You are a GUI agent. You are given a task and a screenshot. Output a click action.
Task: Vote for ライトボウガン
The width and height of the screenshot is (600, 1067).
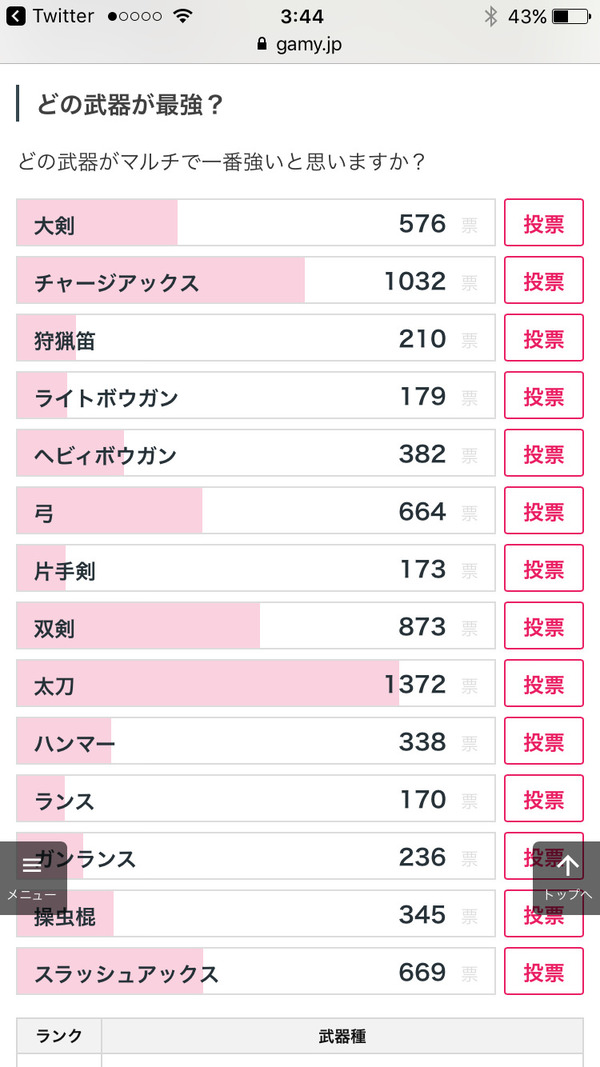tap(544, 395)
